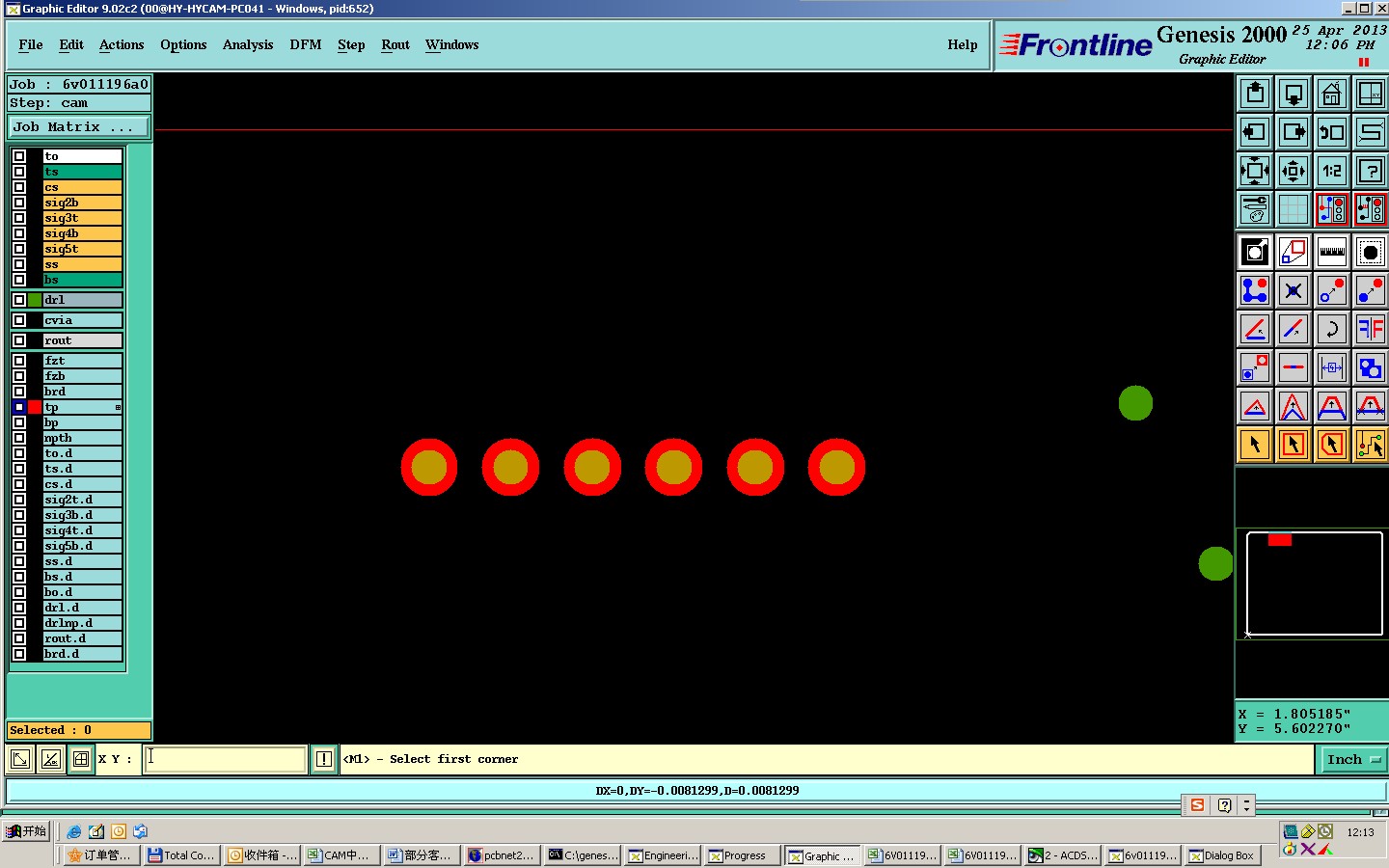Toggle the checkbox for layer 'cvia'

pyautogui.click(x=19, y=320)
